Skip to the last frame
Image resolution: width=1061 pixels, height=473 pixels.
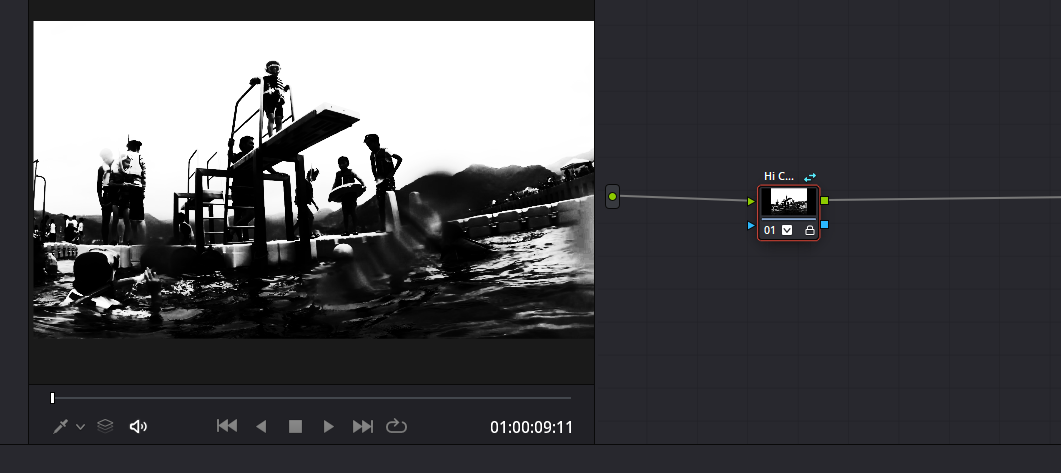pyautogui.click(x=362, y=426)
